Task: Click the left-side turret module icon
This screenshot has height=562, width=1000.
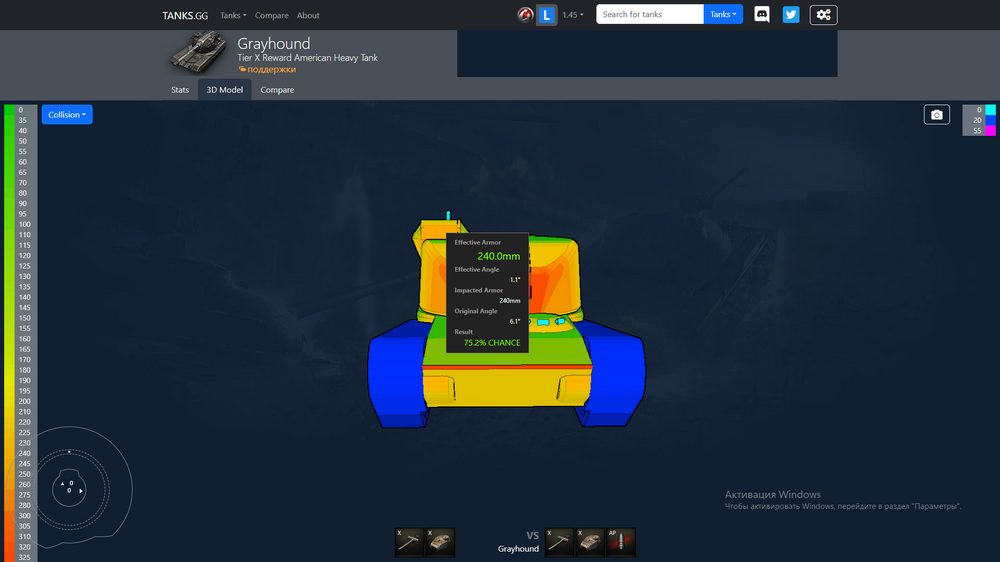Action: (440, 542)
